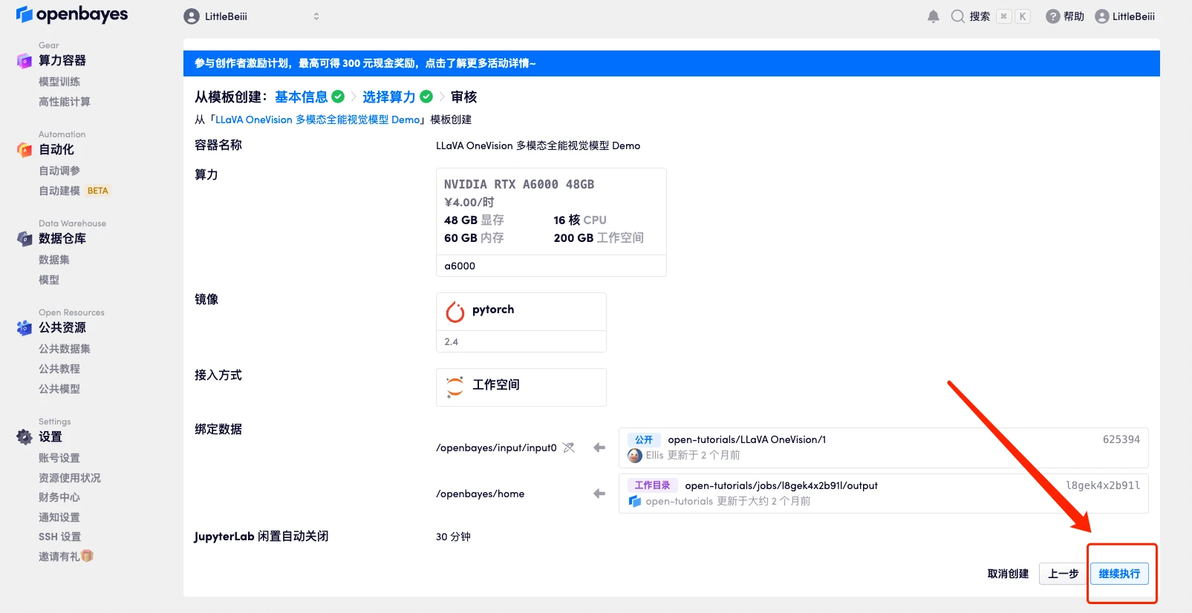
Task: Click the 算力容器 purple cube icon
Action: point(24,61)
